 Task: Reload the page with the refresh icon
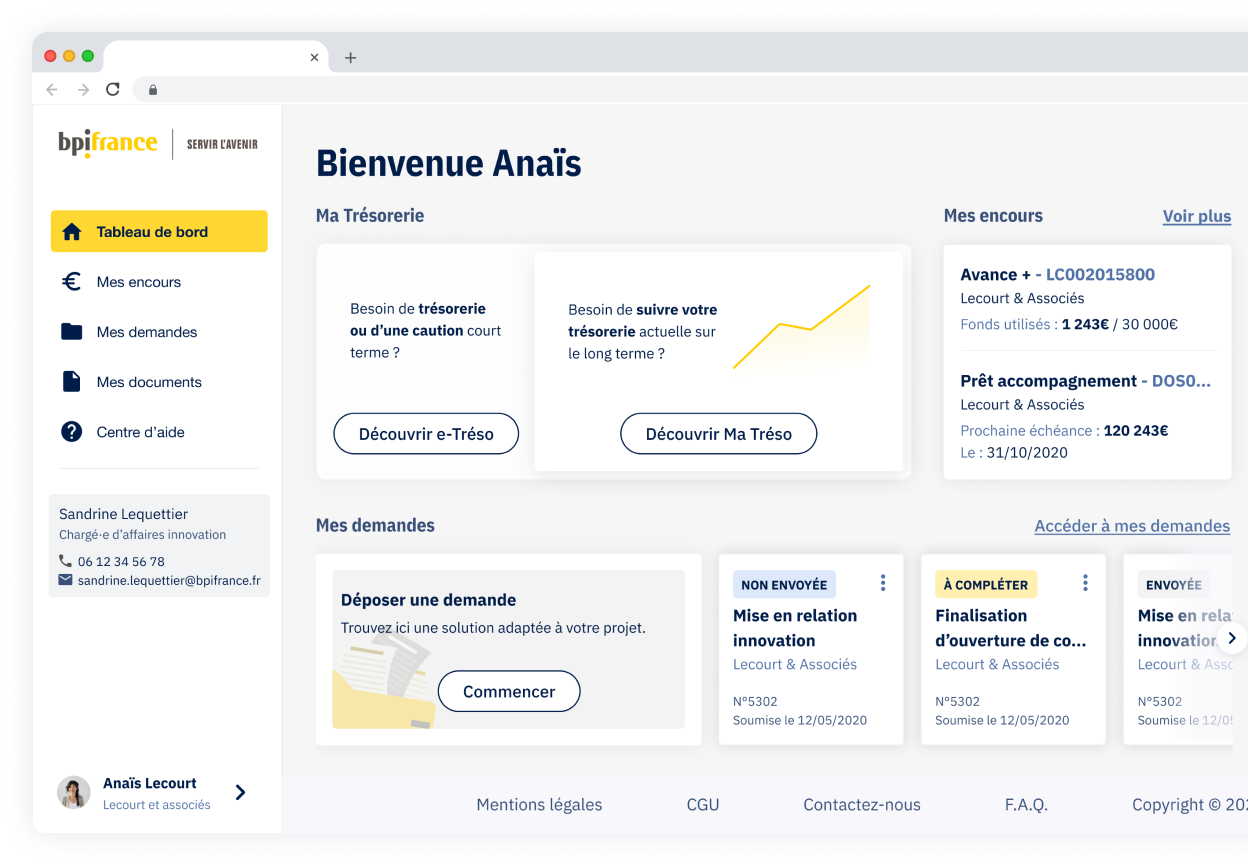(x=113, y=89)
